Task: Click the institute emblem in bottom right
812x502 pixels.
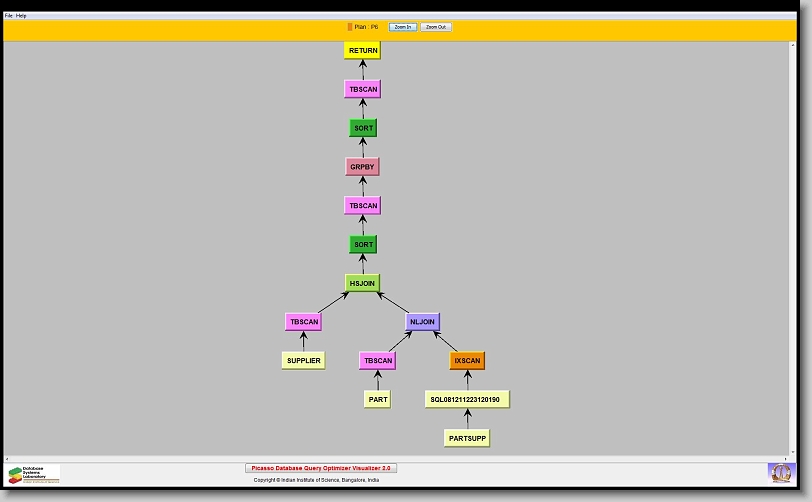Action: point(780,472)
